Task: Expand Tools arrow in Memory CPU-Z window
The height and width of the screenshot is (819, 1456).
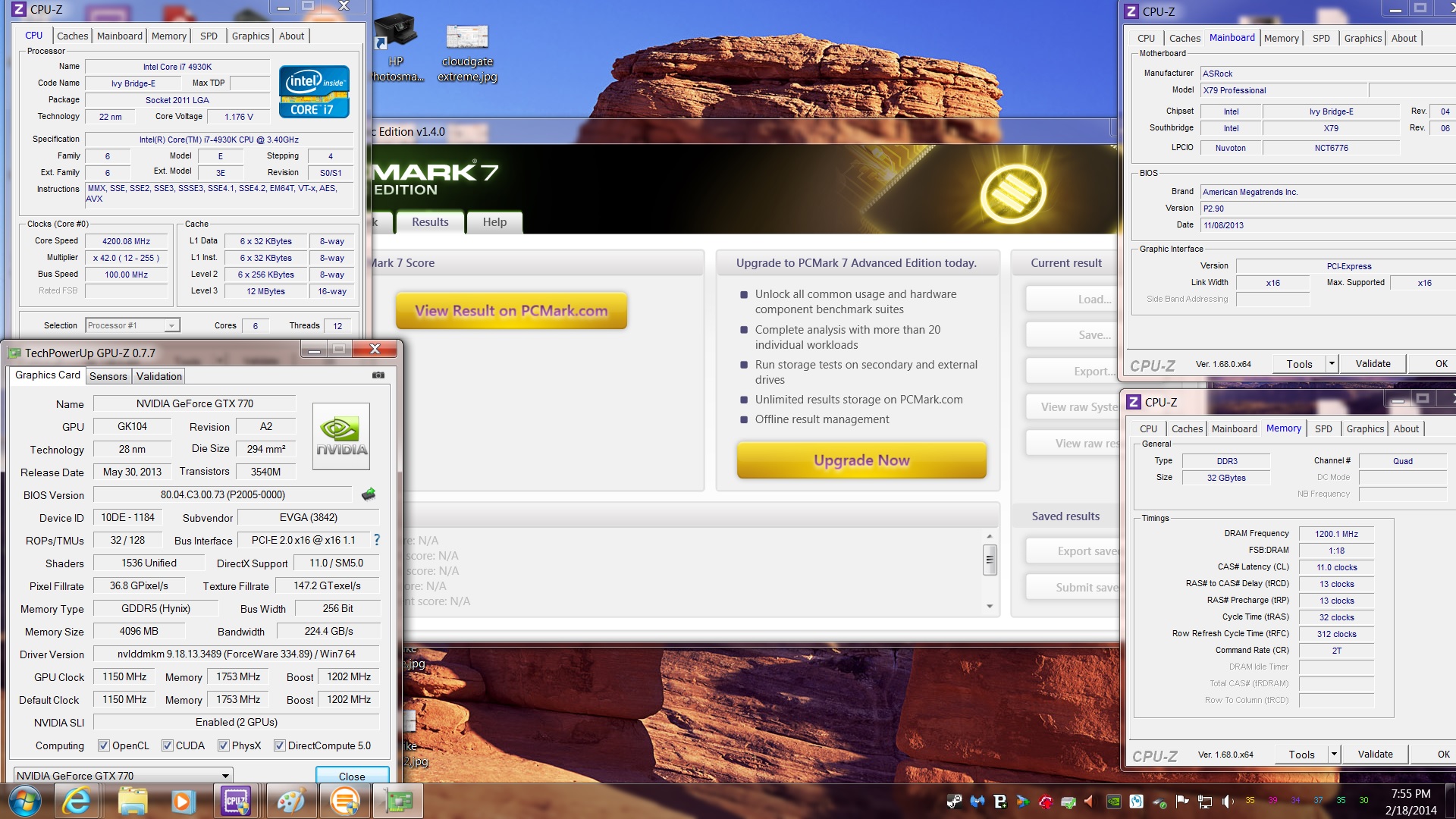Action: point(1334,755)
